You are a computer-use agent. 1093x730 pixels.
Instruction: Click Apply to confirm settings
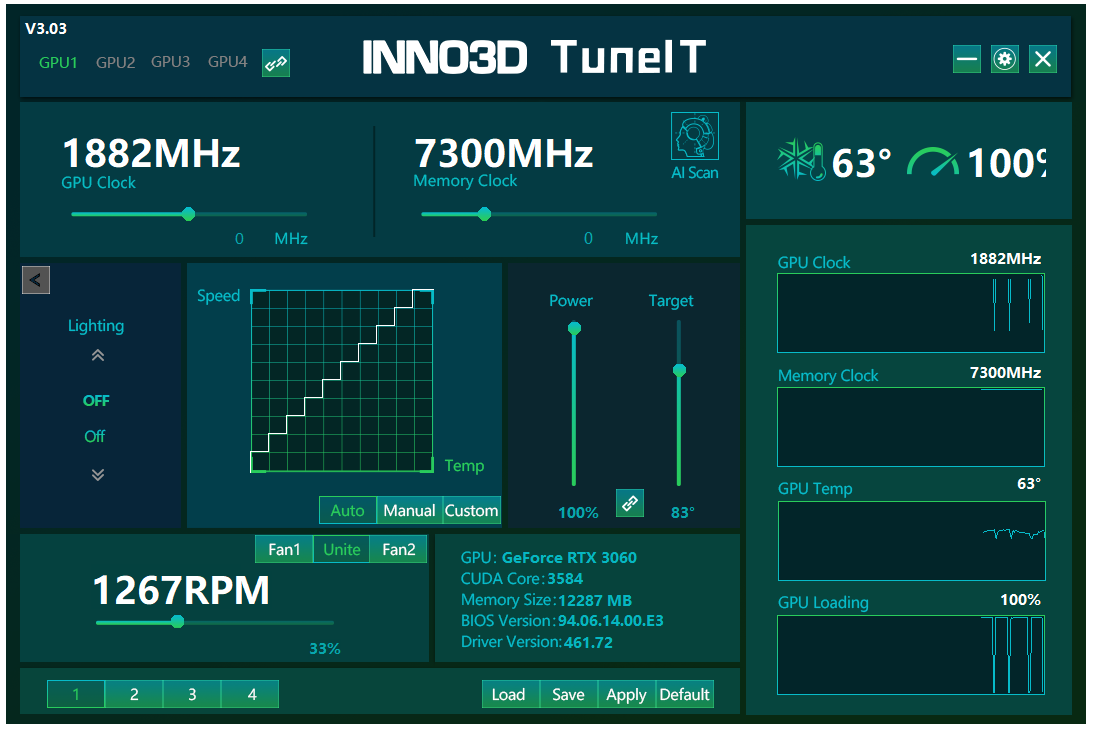point(626,694)
